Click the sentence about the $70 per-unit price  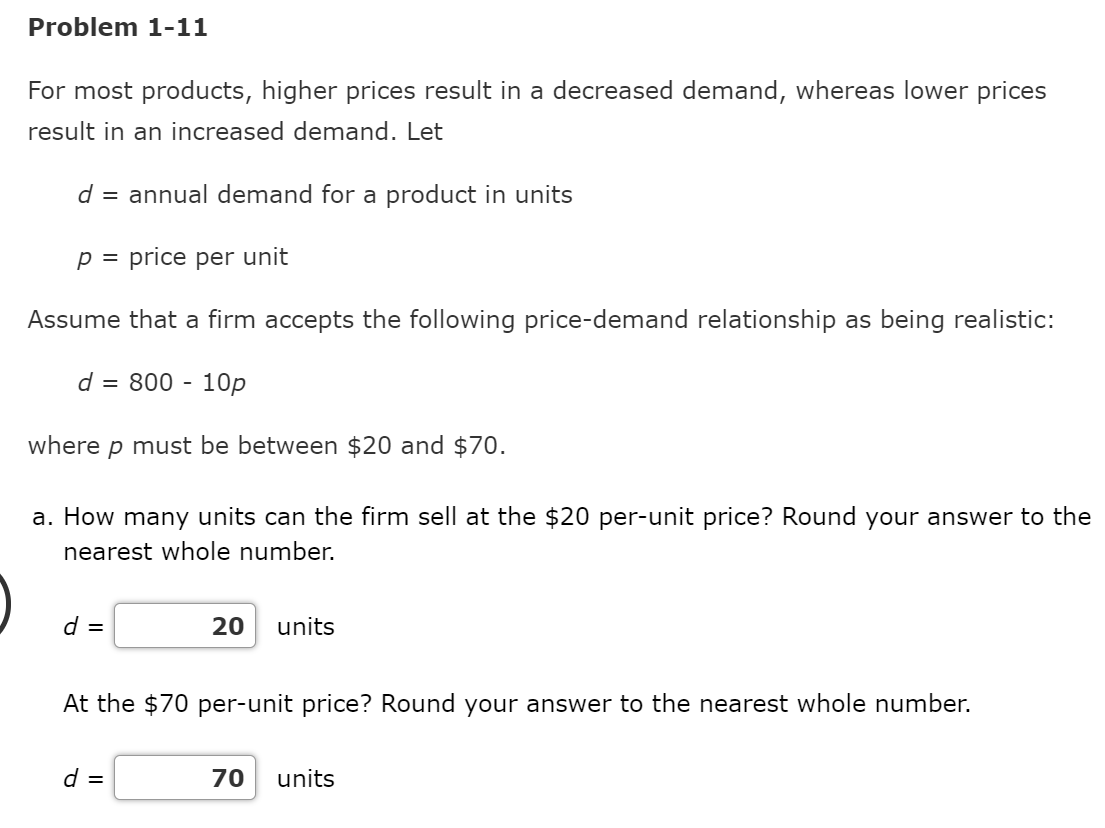click(x=516, y=704)
